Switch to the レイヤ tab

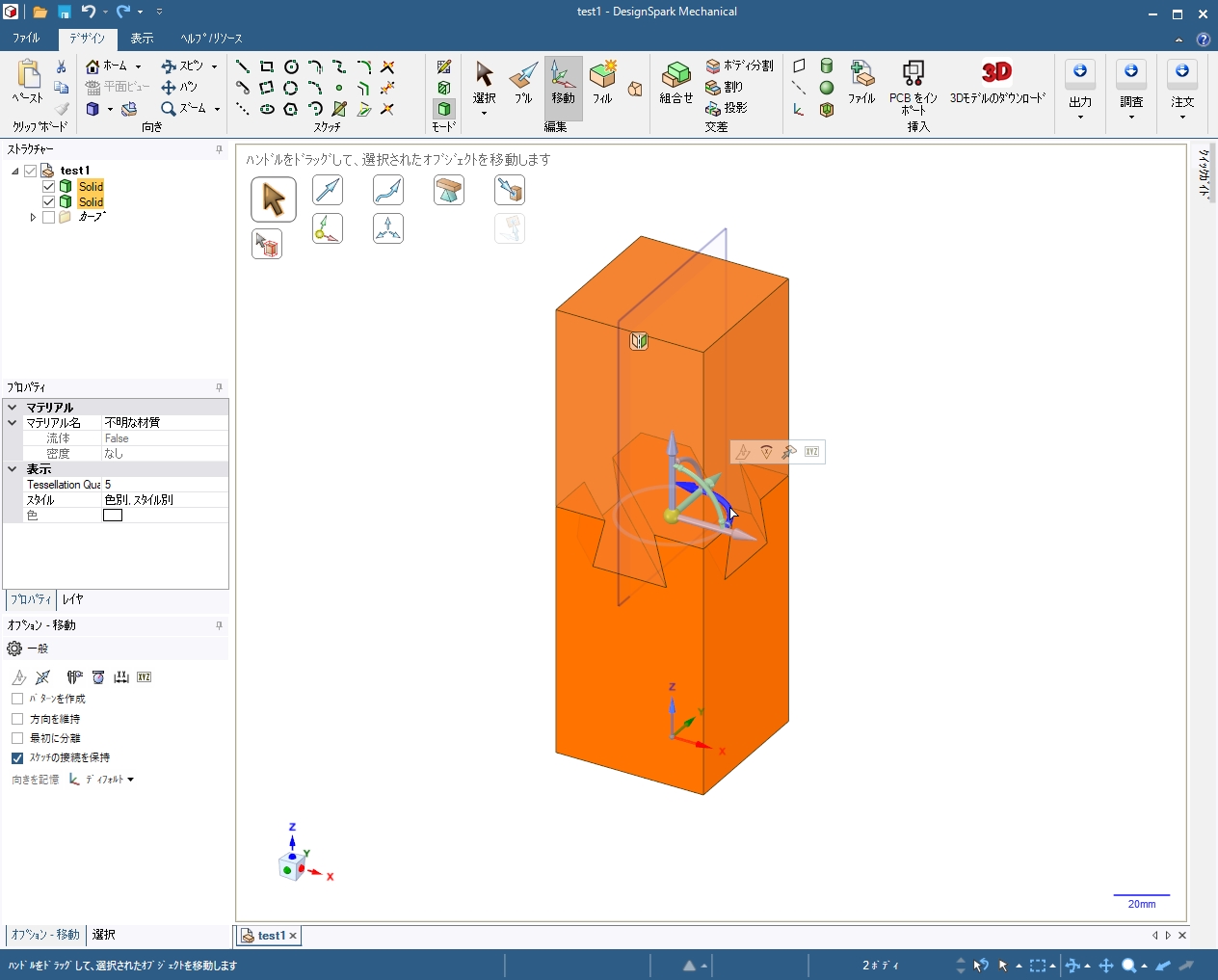(x=72, y=599)
